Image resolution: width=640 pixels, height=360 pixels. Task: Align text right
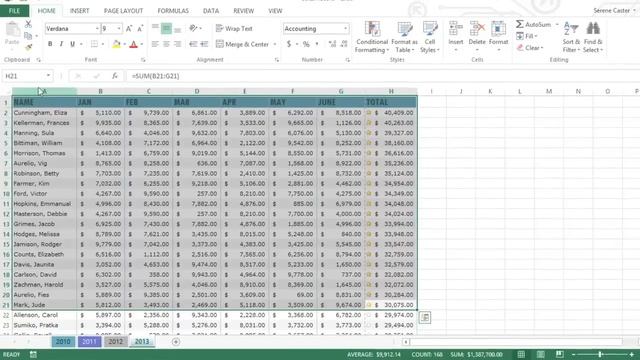(x=178, y=44)
